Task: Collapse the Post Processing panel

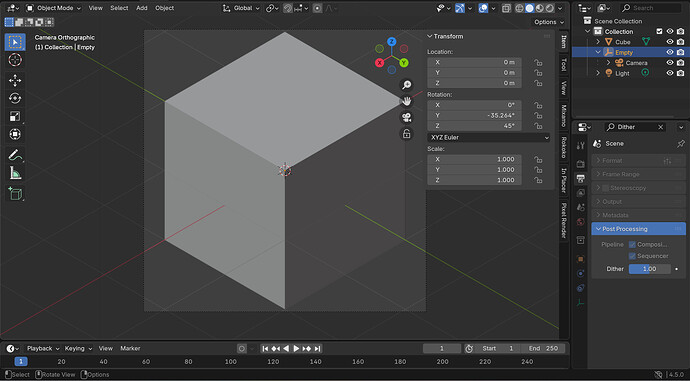Action: coord(639,229)
